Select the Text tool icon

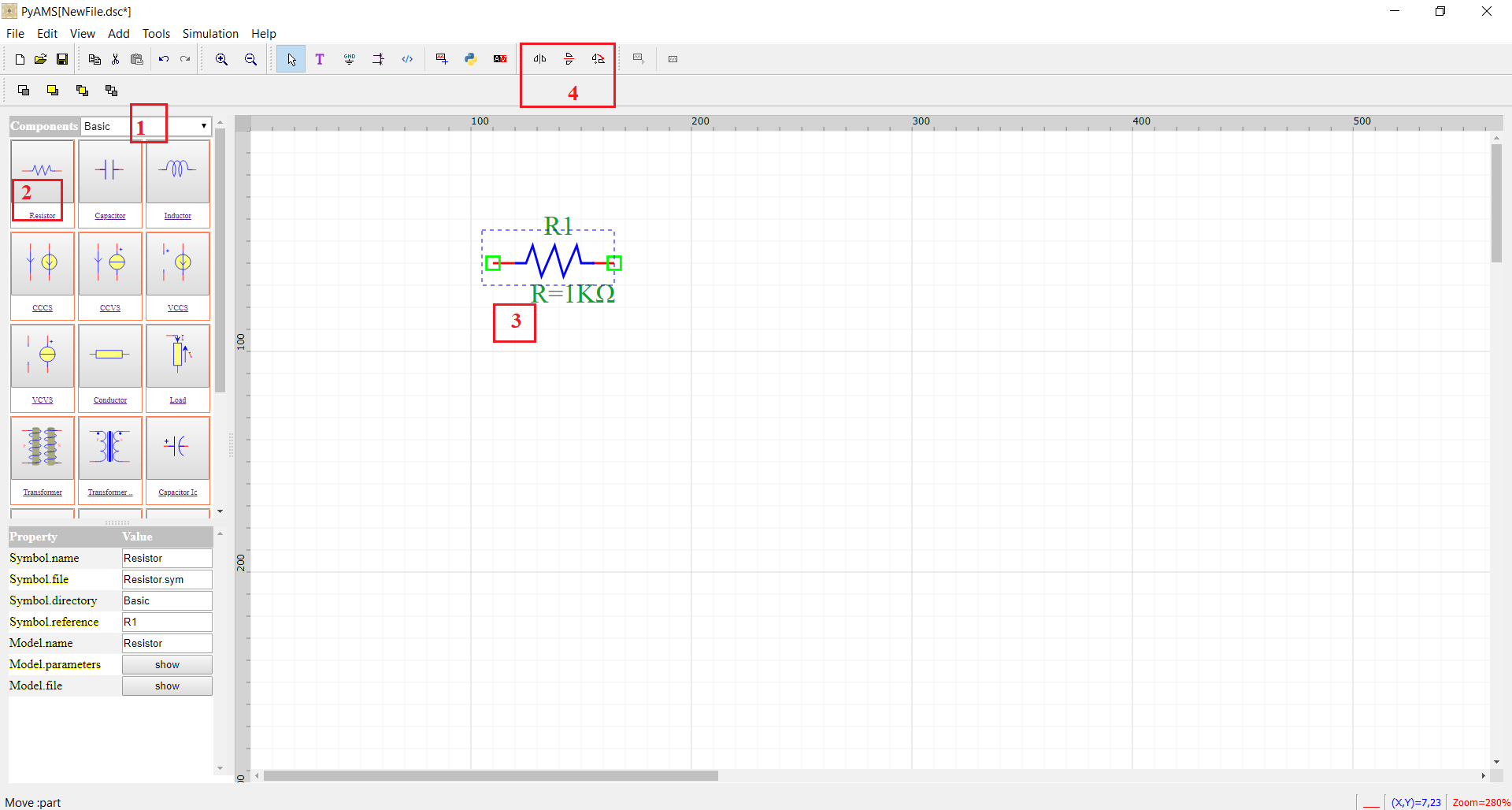point(320,59)
